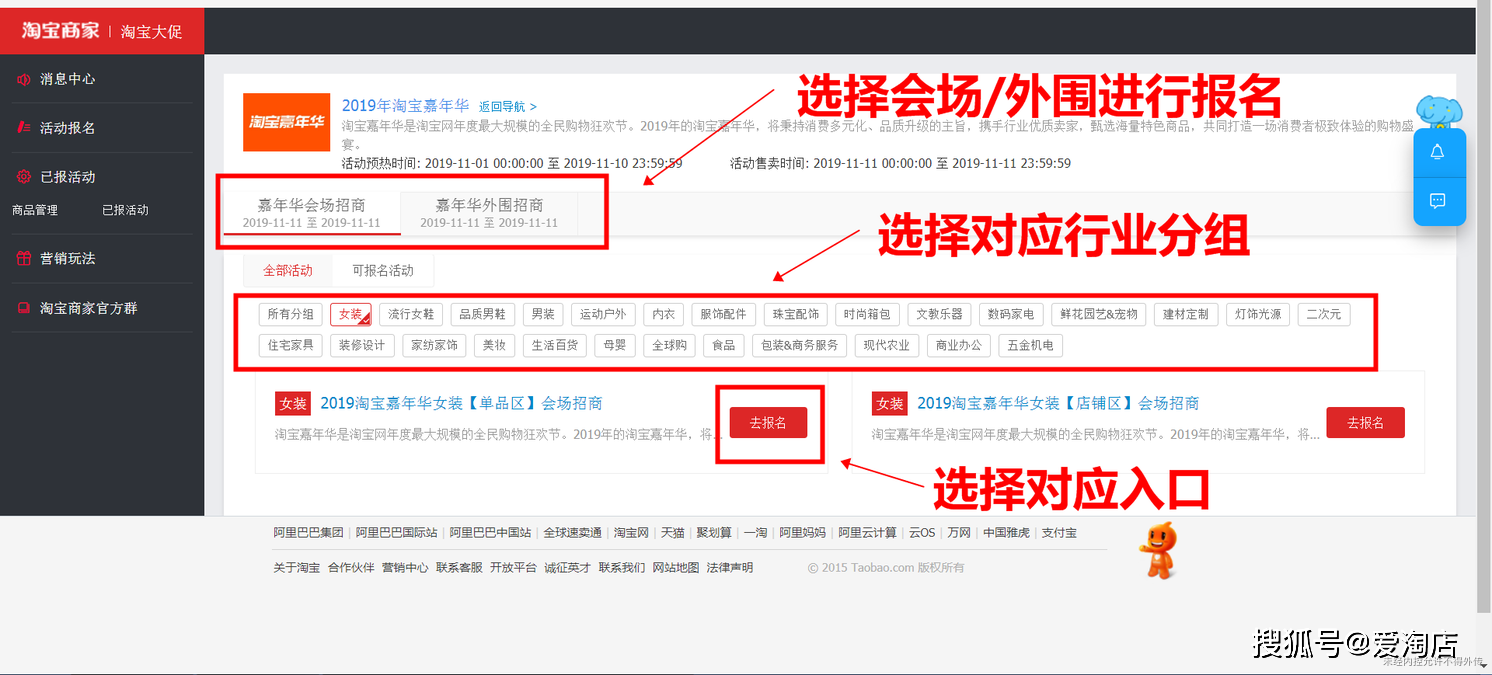Click the blue elephant mascot icon
This screenshot has height=675, width=1492.
[x=1440, y=113]
